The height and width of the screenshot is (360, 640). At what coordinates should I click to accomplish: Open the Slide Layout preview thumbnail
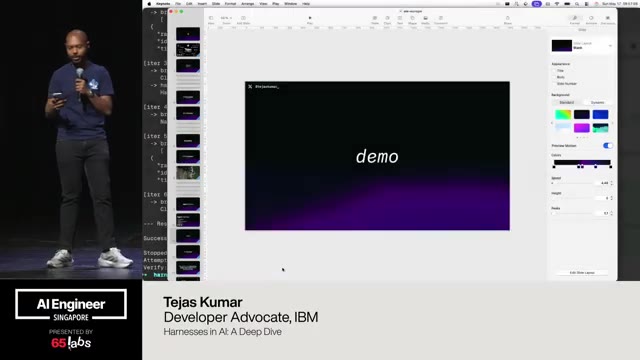562,46
